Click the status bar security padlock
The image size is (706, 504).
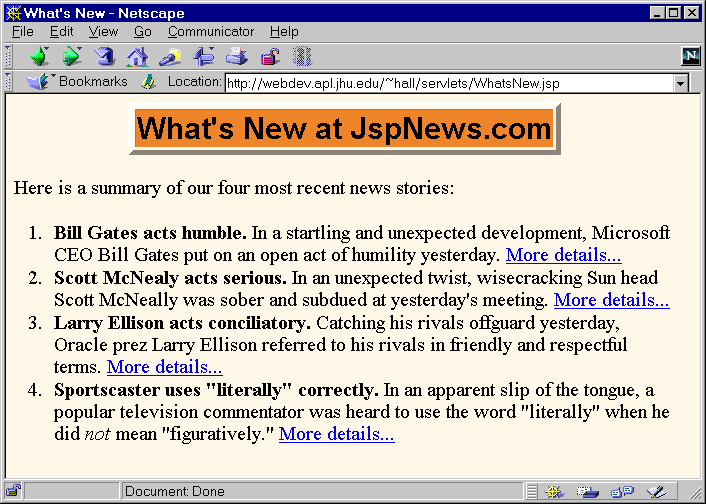pyautogui.click(x=14, y=490)
